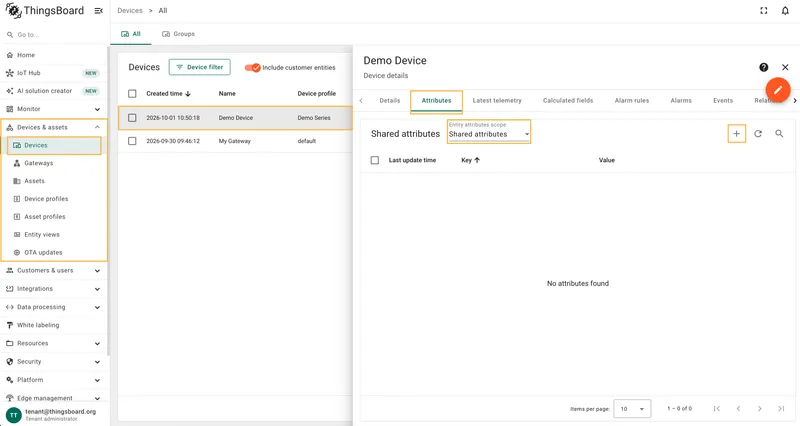The height and width of the screenshot is (426, 800).
Task: Open items per page dropdown
Action: (632, 409)
